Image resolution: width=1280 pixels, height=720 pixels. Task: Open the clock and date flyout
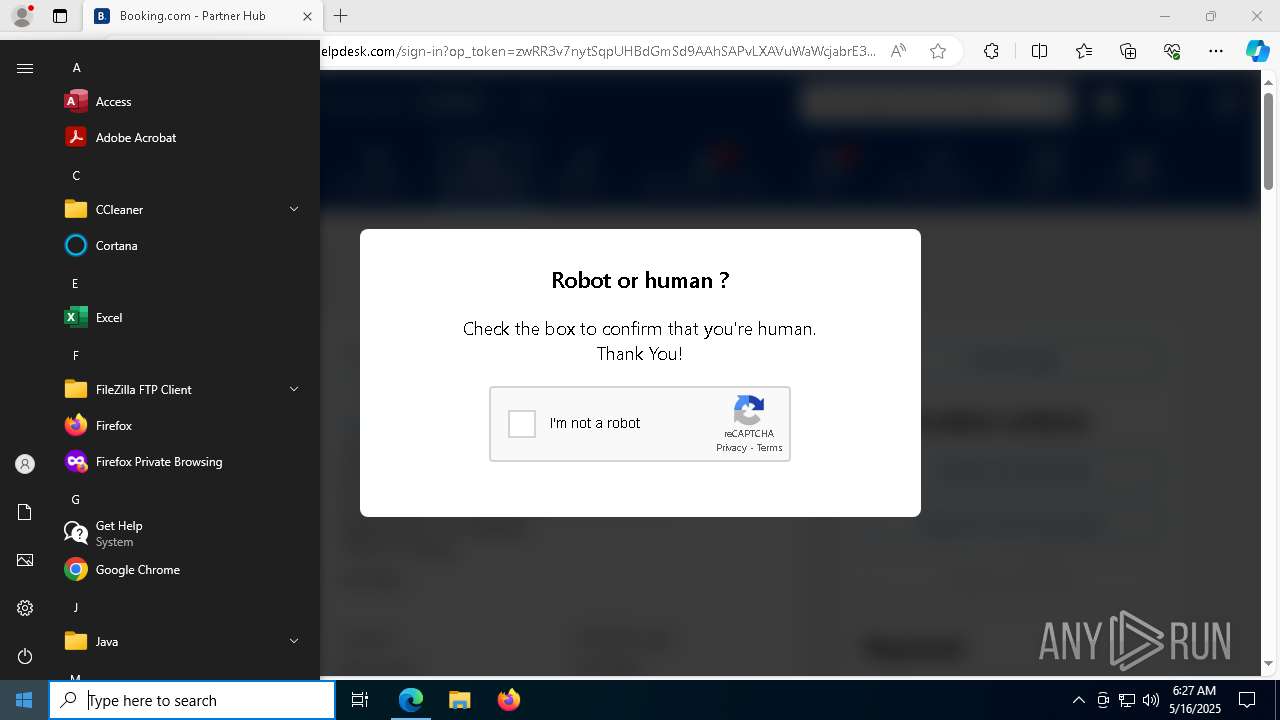(1195, 700)
